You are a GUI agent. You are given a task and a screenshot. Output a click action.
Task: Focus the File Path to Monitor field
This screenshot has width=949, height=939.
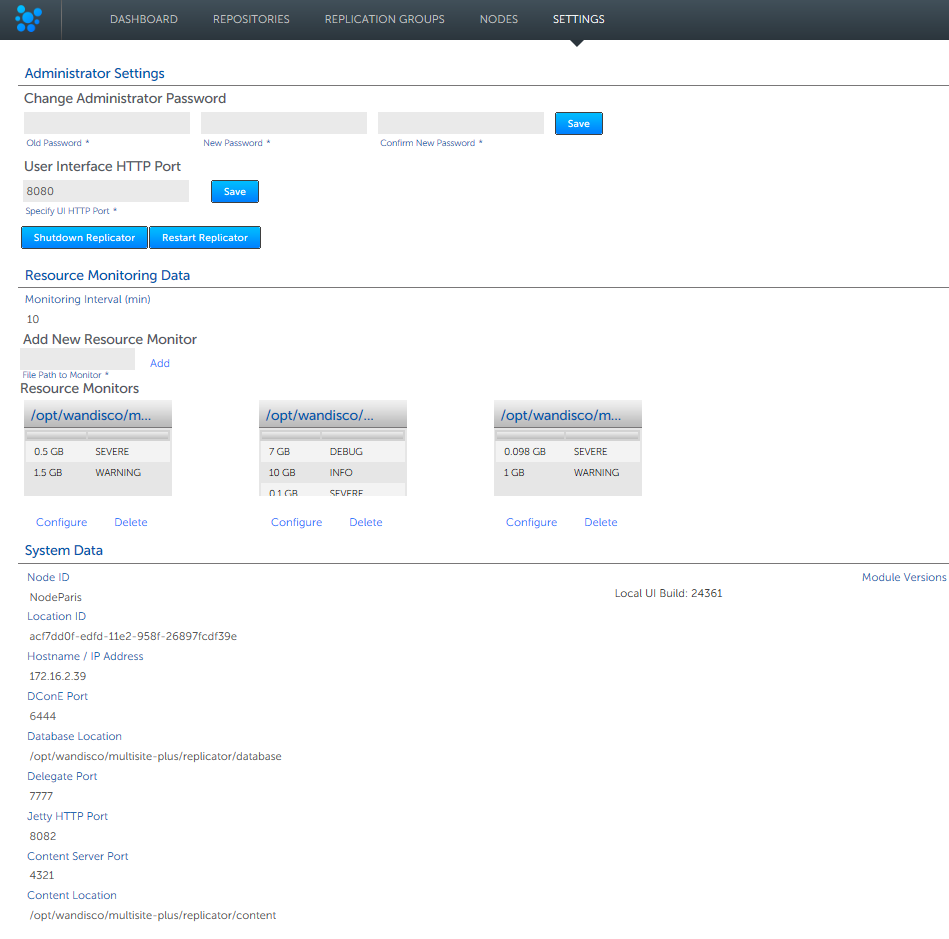[x=77, y=359]
